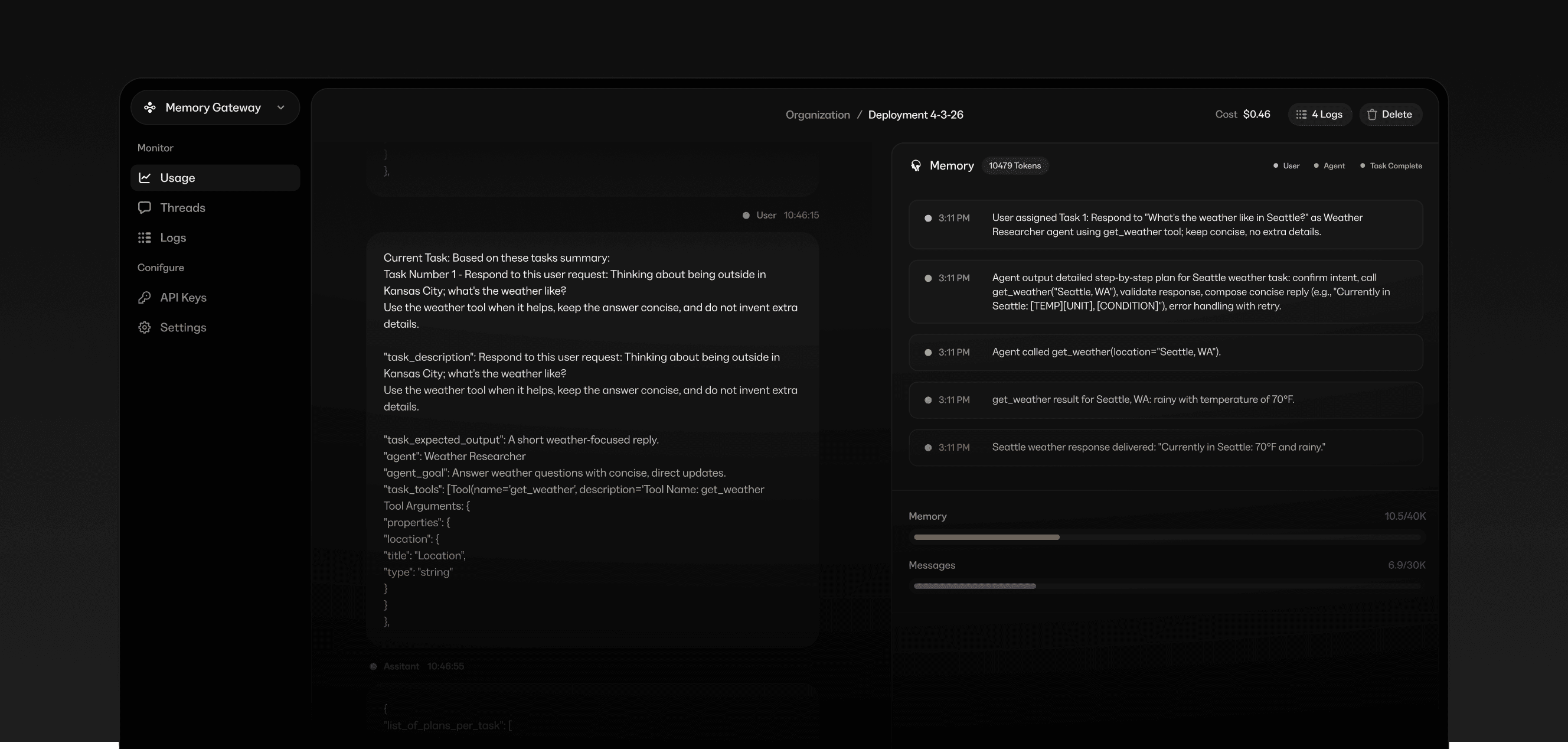The image size is (1568, 749).
Task: Open the 4 Logs button
Action: point(1319,115)
